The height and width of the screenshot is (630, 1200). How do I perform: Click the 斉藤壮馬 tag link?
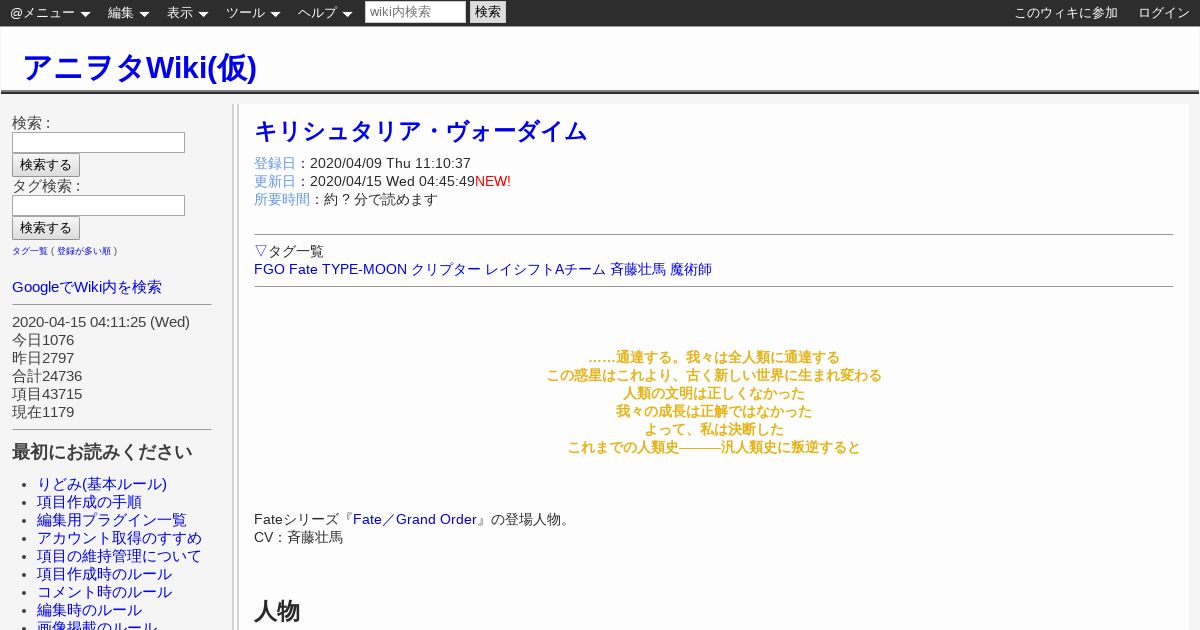click(638, 269)
